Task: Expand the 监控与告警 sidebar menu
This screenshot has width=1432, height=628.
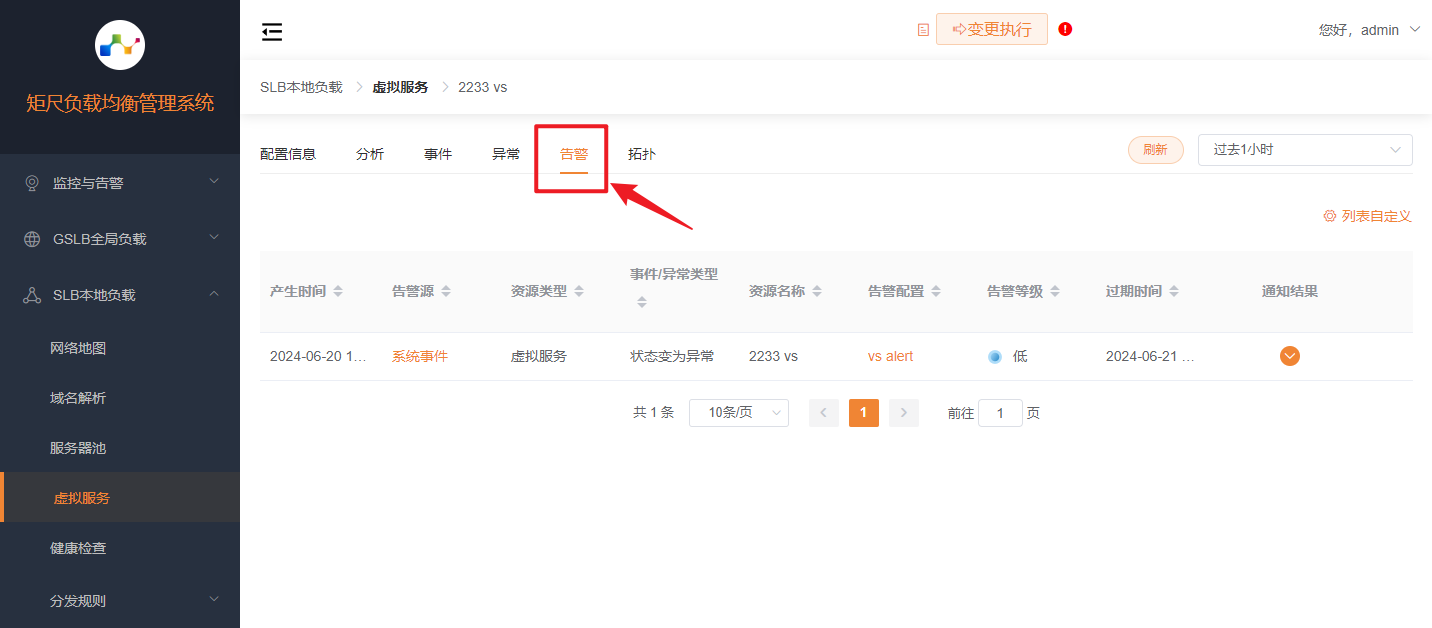Action: [120, 183]
